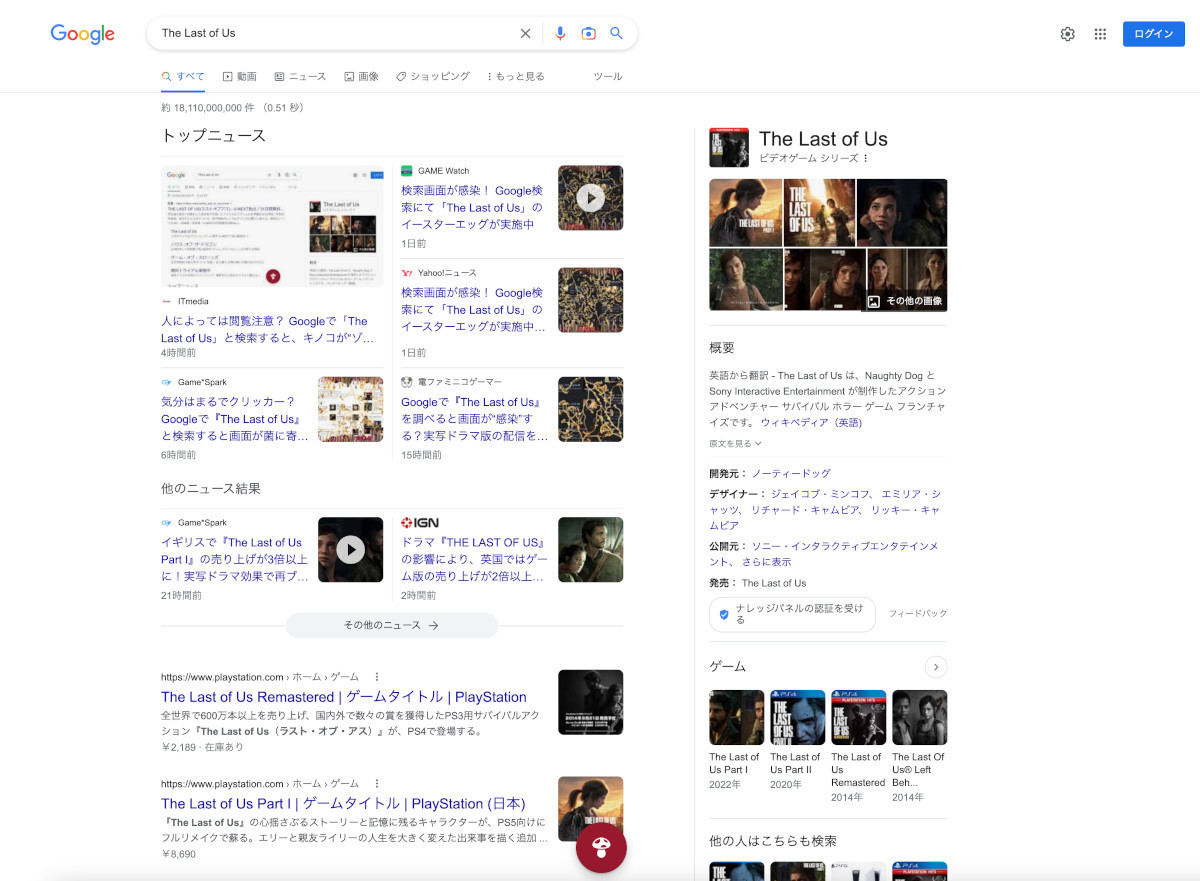Open The Last of Us Part I result thumbnail
The image size is (1200, 881).
(590, 809)
